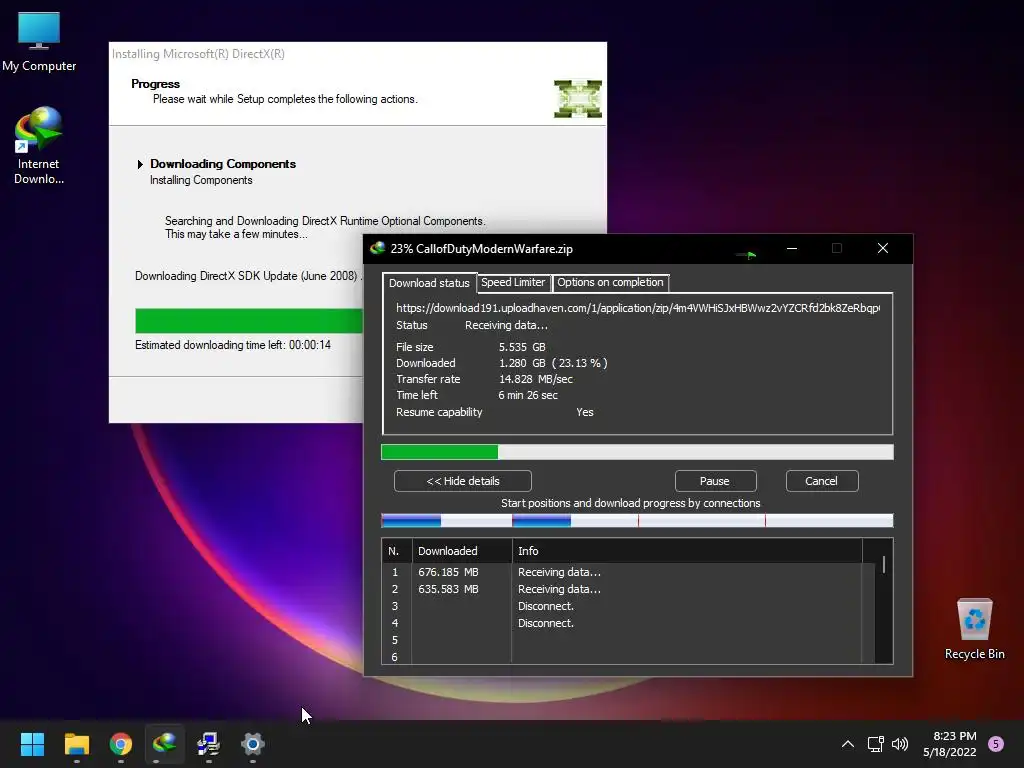The image size is (1024, 768).
Task: Click the 8:23 PM clock and date
Action: (x=950, y=744)
